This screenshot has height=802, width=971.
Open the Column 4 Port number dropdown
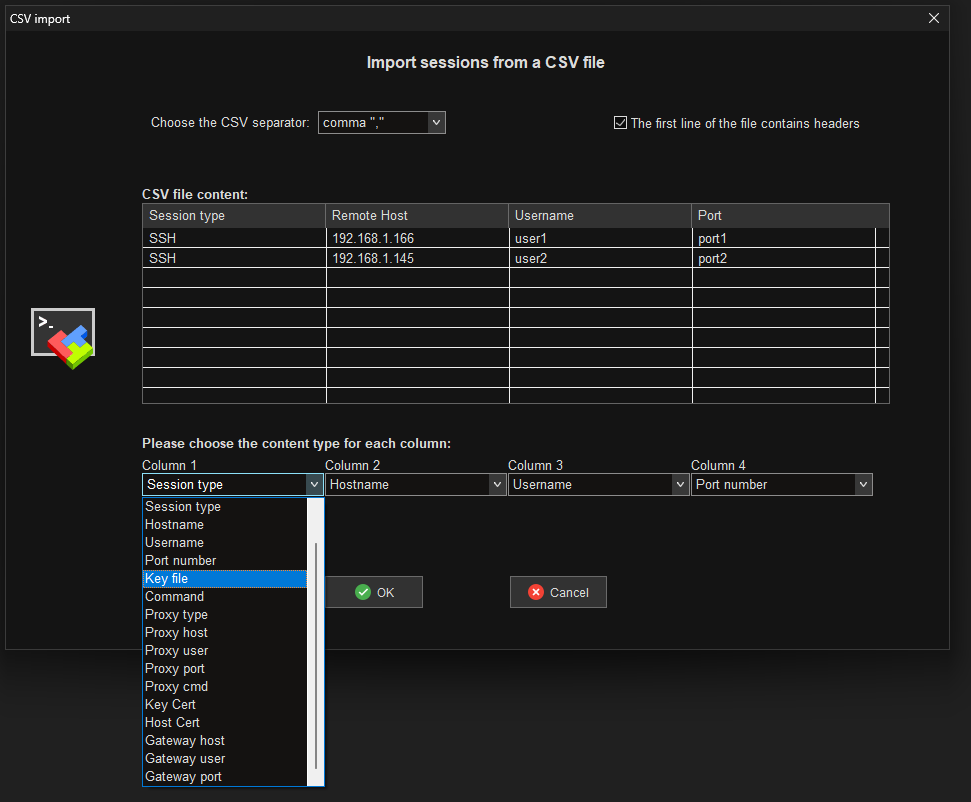(863, 484)
